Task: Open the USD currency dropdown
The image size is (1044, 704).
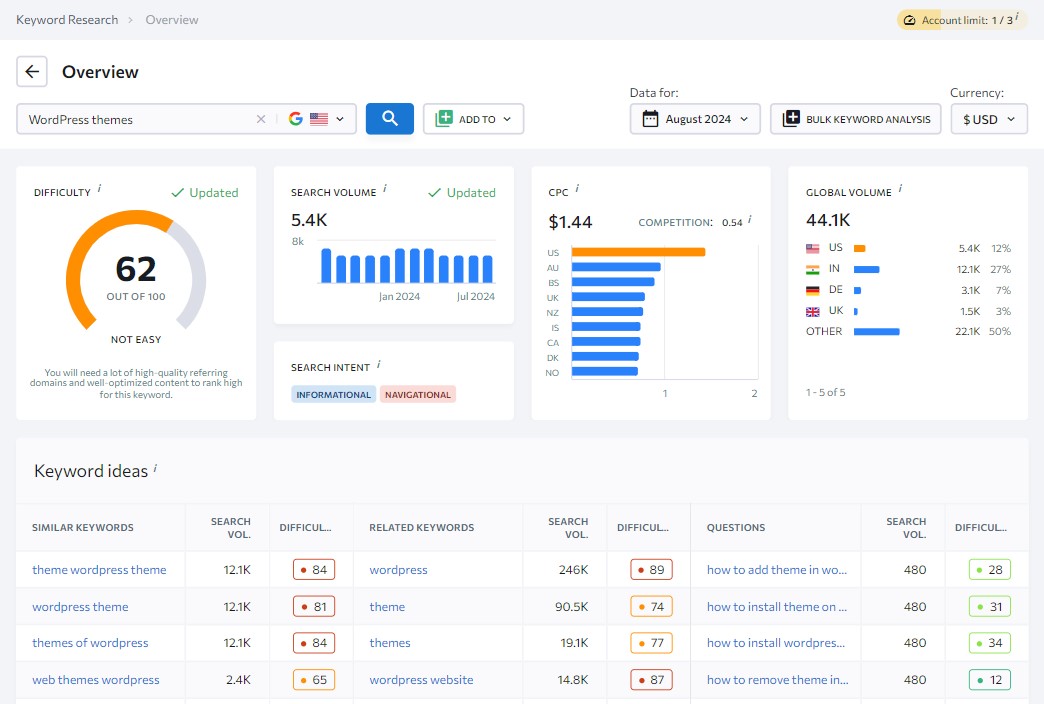Action: [989, 119]
